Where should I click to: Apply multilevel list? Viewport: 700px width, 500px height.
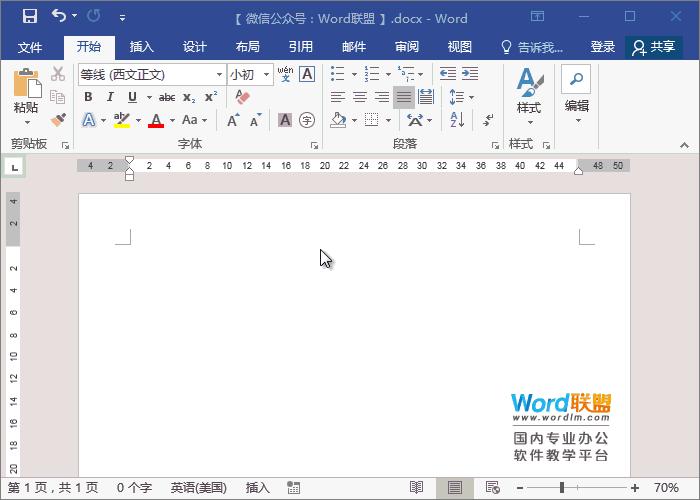[405, 73]
